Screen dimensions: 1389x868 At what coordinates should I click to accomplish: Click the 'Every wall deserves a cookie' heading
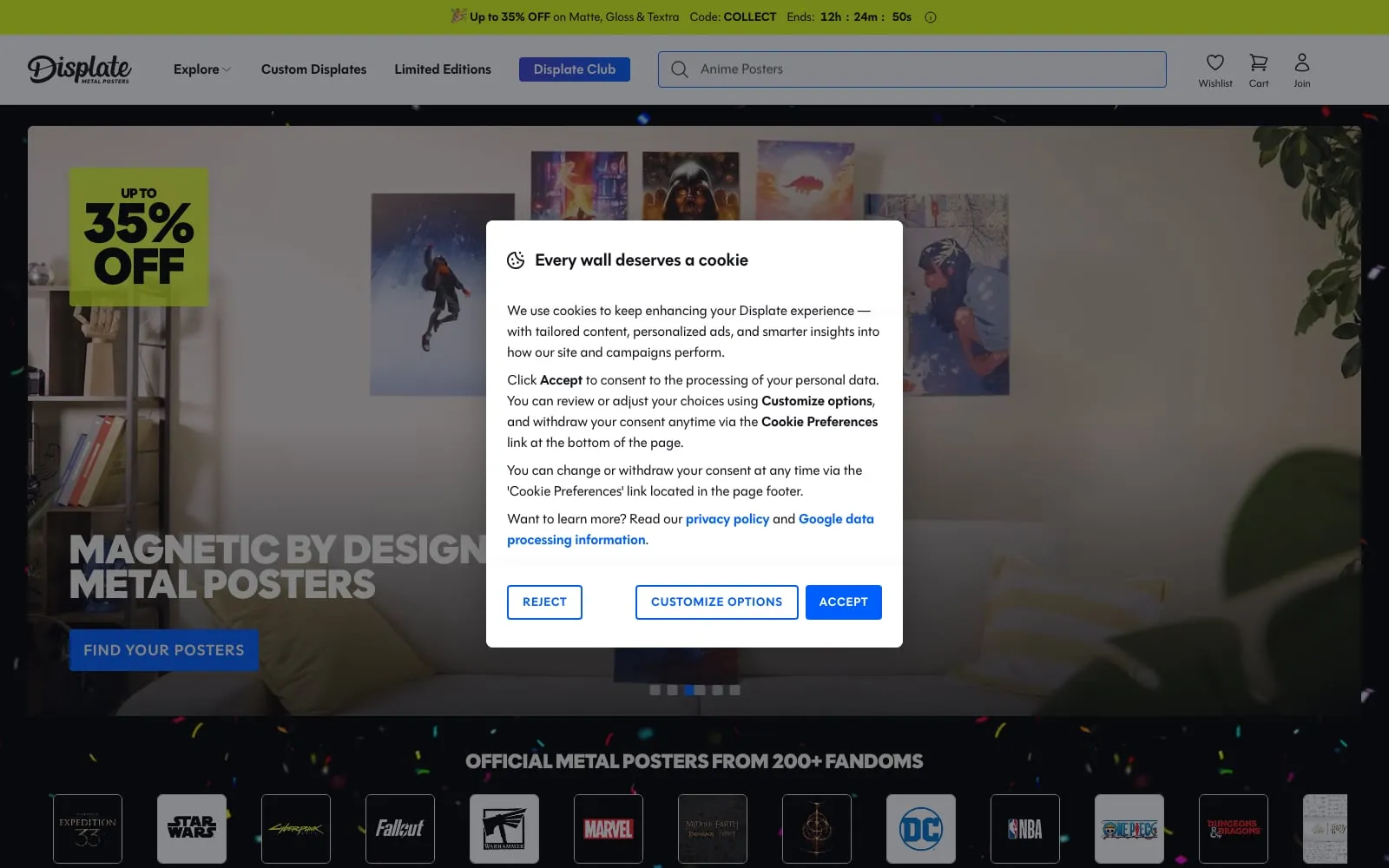tap(642, 260)
